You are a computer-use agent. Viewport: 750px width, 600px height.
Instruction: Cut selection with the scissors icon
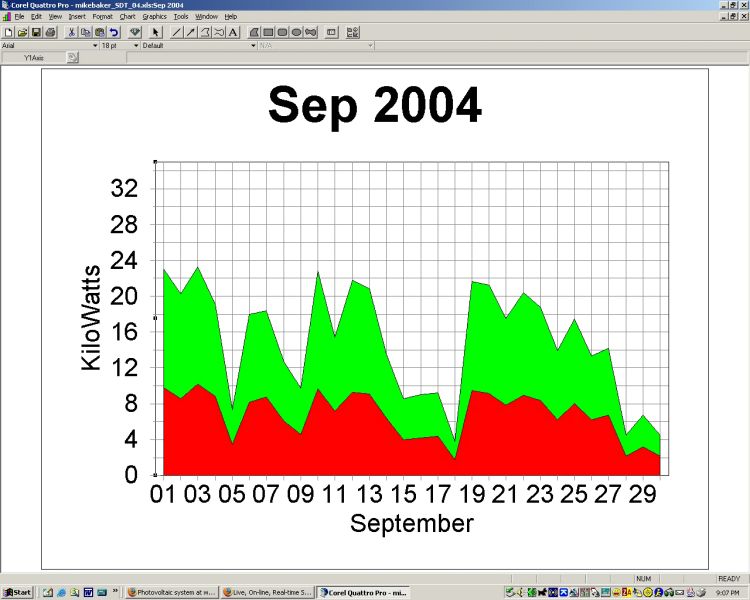[x=72, y=32]
